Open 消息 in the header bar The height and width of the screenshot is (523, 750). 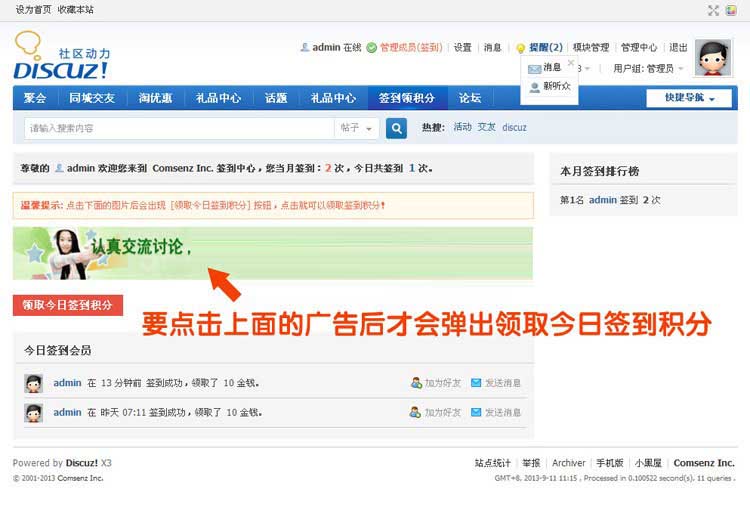(492, 48)
